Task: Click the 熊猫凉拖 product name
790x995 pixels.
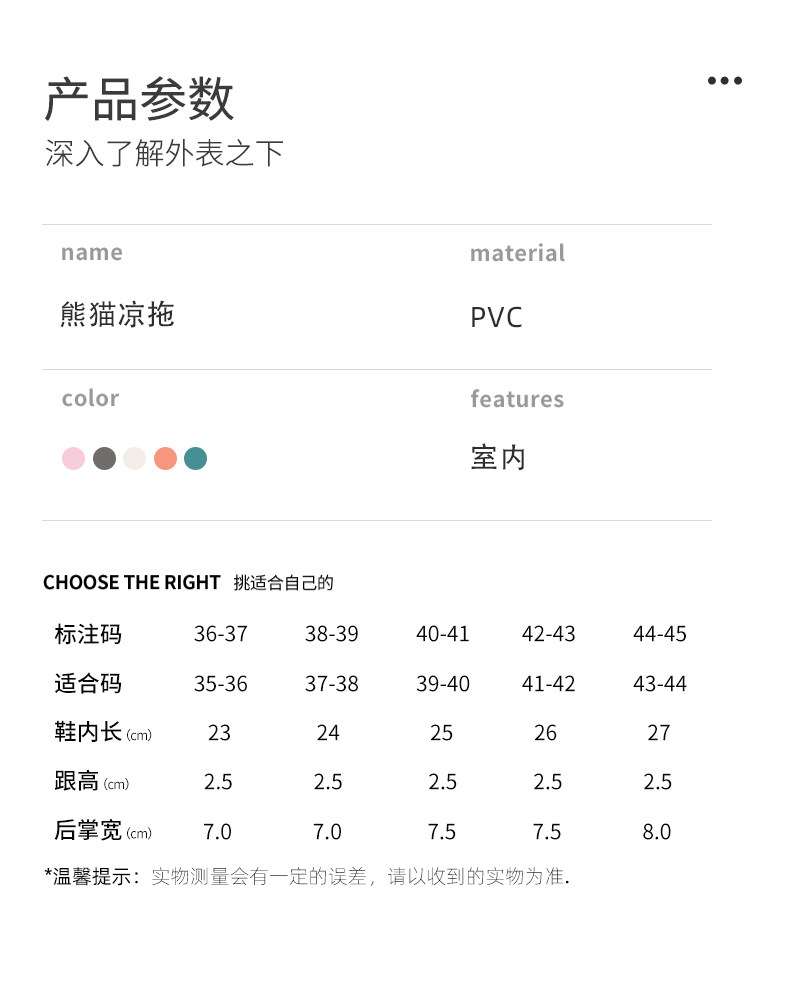Action: [117, 315]
